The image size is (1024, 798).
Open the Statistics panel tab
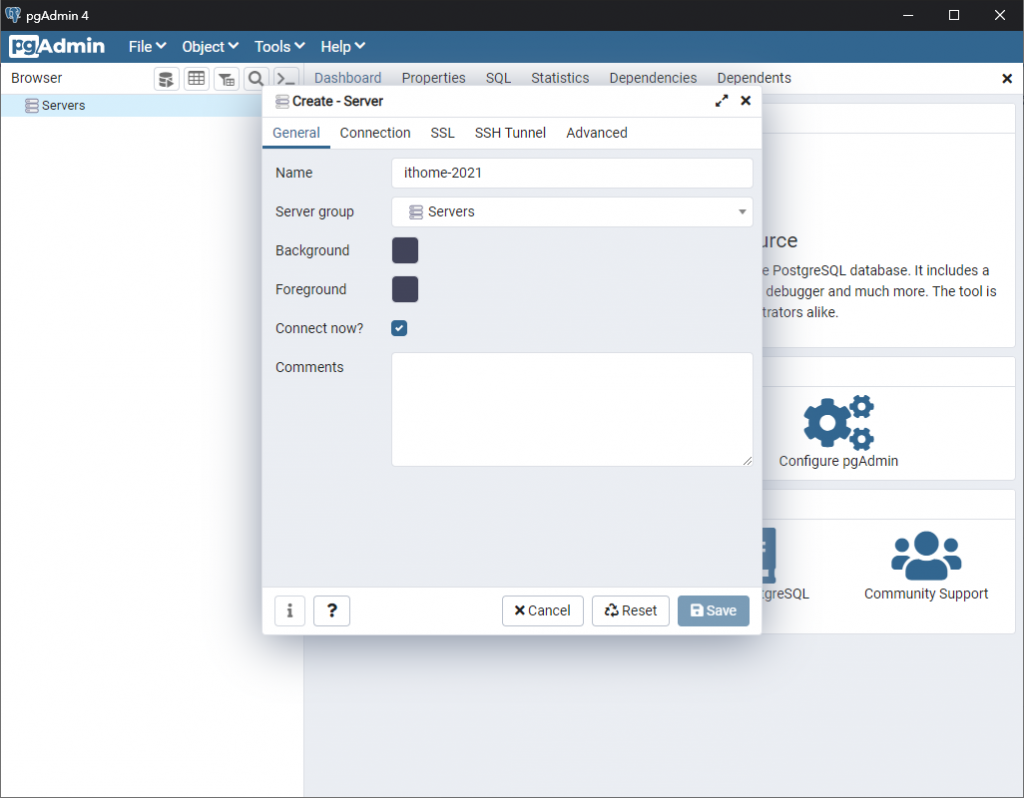(x=560, y=78)
